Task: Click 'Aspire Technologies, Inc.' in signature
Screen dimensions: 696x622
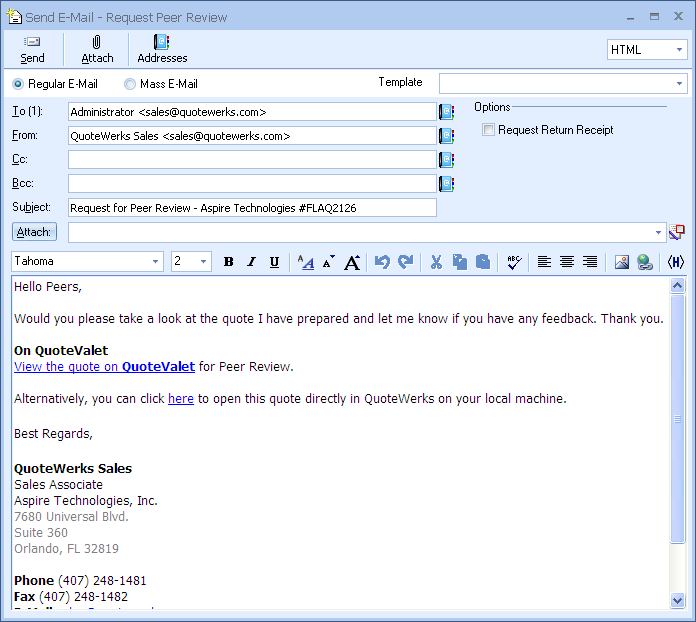Action: point(86,501)
